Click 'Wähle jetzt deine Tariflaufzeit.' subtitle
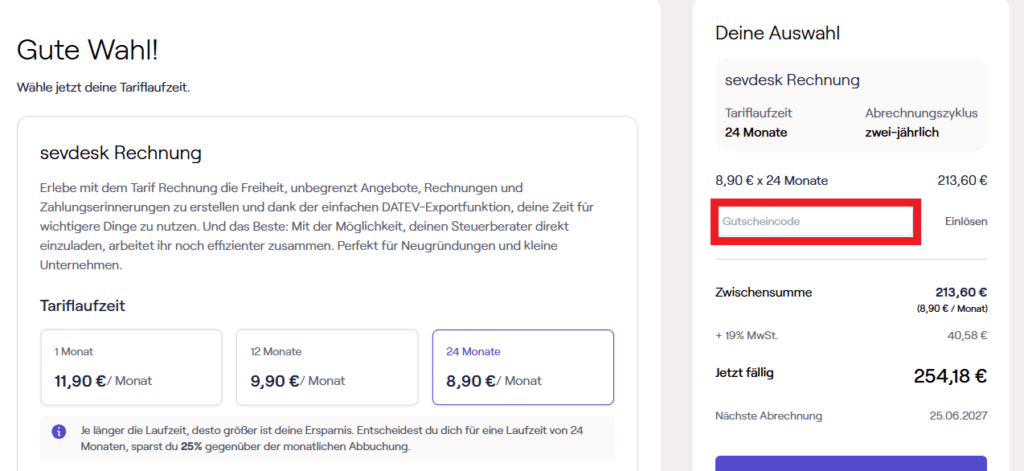 click(103, 87)
